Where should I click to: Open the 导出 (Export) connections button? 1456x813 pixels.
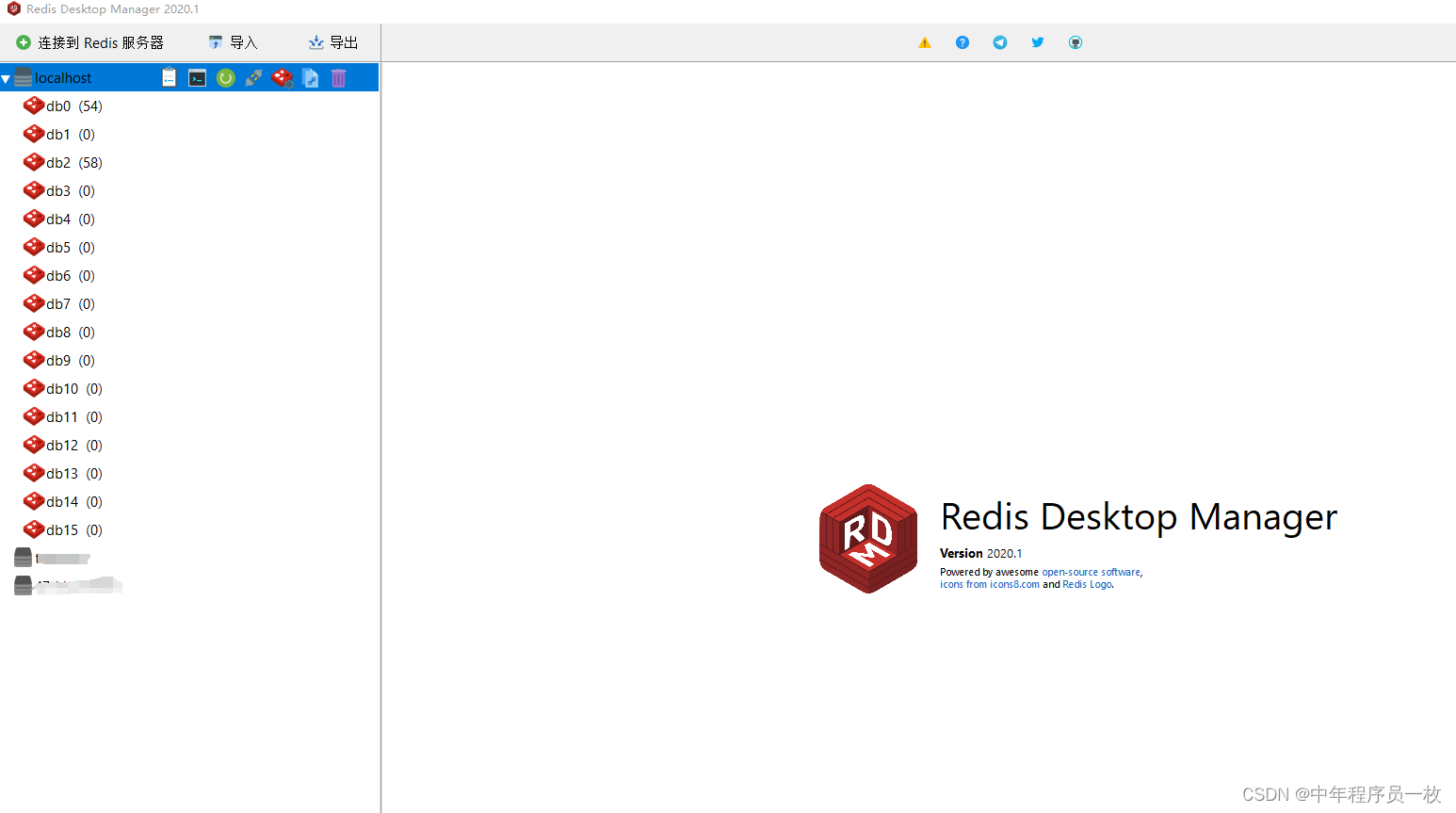[333, 42]
